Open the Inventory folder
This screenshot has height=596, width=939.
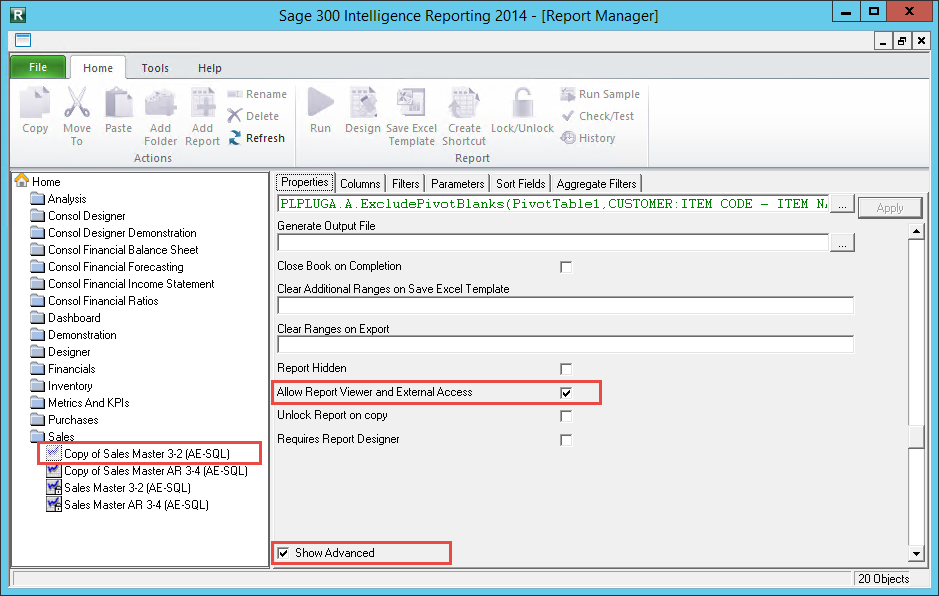[x=62, y=386]
